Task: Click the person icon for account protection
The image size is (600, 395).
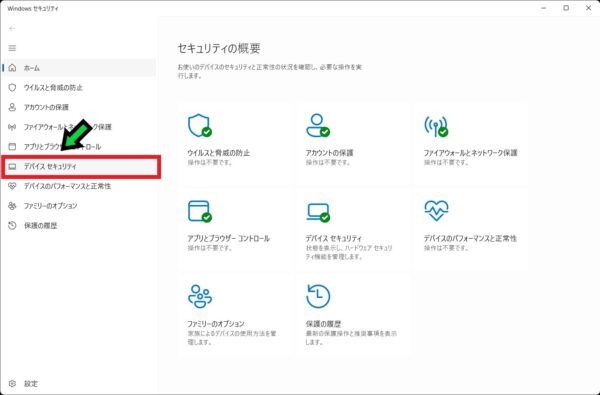Action: [12, 107]
